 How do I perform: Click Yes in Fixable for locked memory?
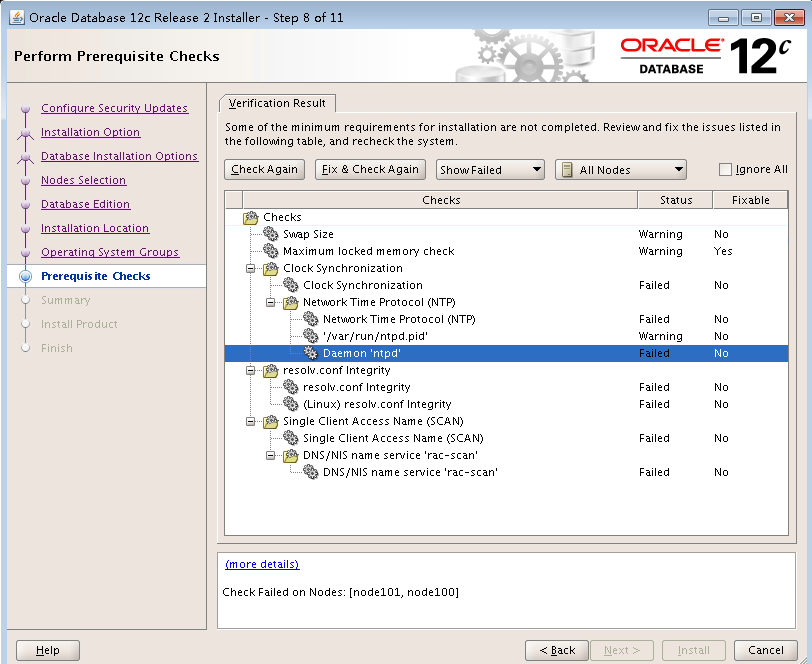pyautogui.click(x=723, y=251)
